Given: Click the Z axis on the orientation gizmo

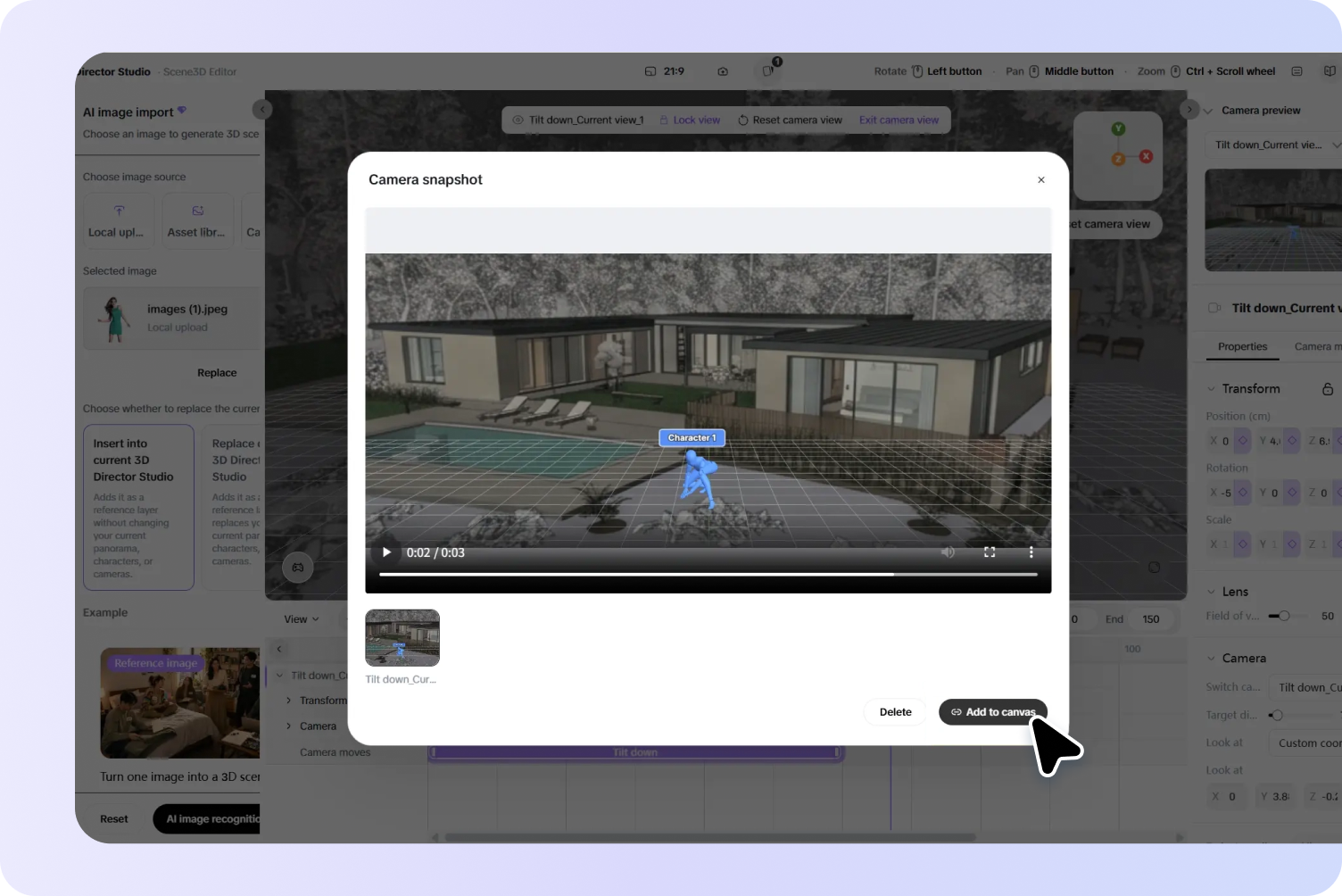Looking at the screenshot, I should click(x=1118, y=159).
